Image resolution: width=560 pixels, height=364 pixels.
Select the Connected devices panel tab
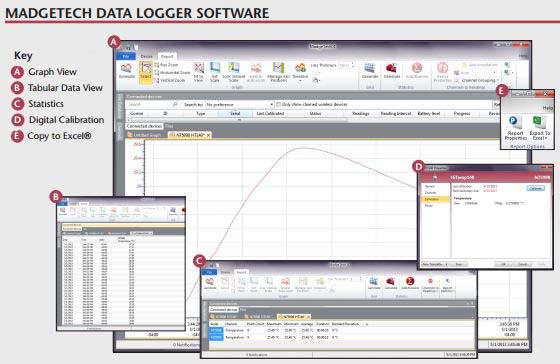pos(144,126)
